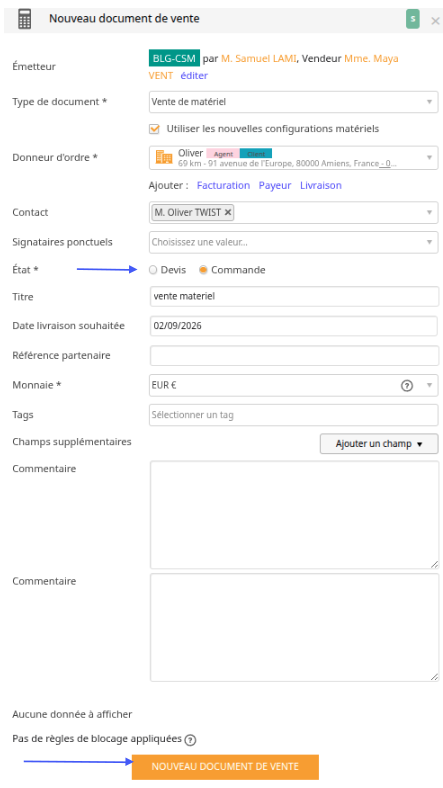Click the calculator icon in the header
Image resolution: width=443 pixels, height=788 pixels.
[x=24, y=20]
